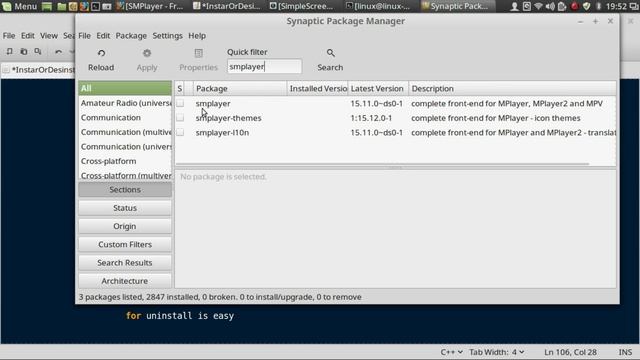This screenshot has height=360, width=640.
Task: Click the undo arrow in text editor toolbar
Action: (x=58, y=51)
